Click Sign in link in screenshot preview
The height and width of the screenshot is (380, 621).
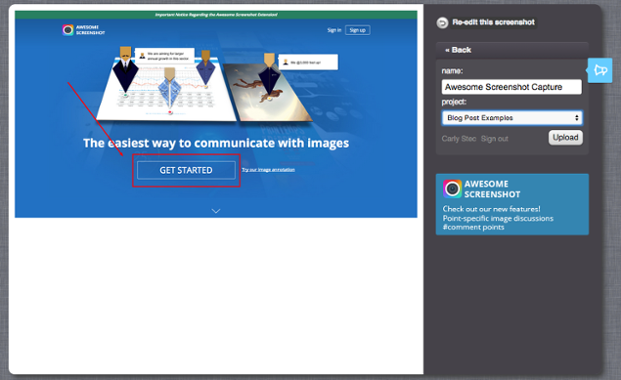(x=334, y=30)
